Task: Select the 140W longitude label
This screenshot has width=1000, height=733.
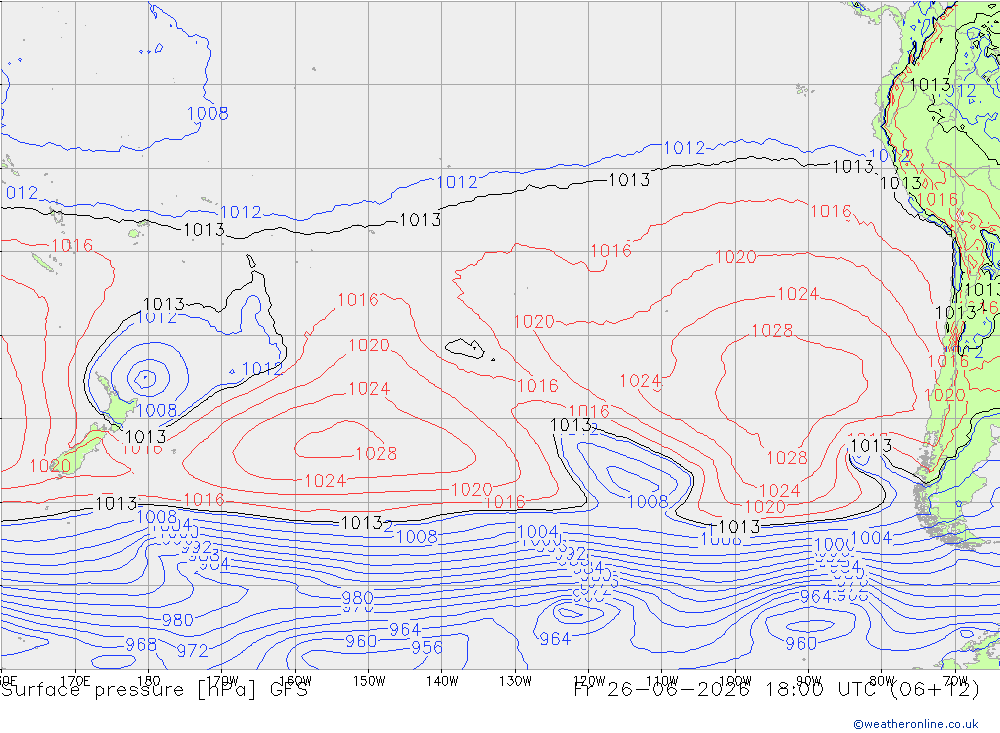Action: pos(442,681)
